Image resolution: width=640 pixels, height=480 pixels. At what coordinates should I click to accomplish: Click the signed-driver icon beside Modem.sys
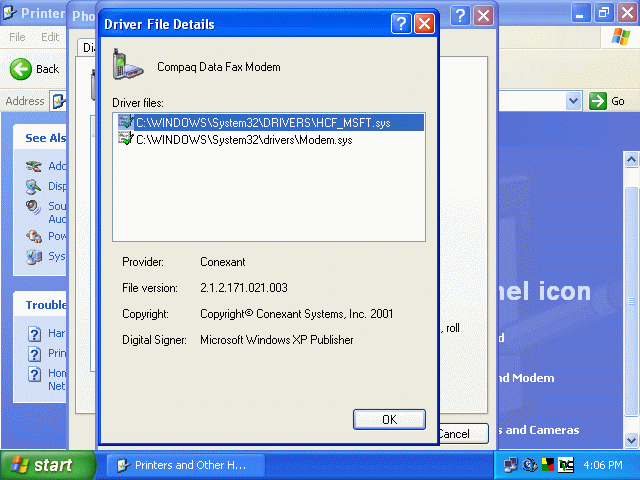click(126, 139)
